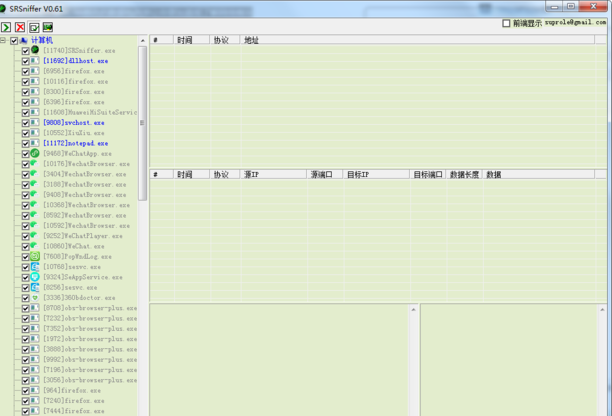The image size is (612, 416).
Task: Click the SeAppService.exe cyan icon
Action: [x=35, y=277]
